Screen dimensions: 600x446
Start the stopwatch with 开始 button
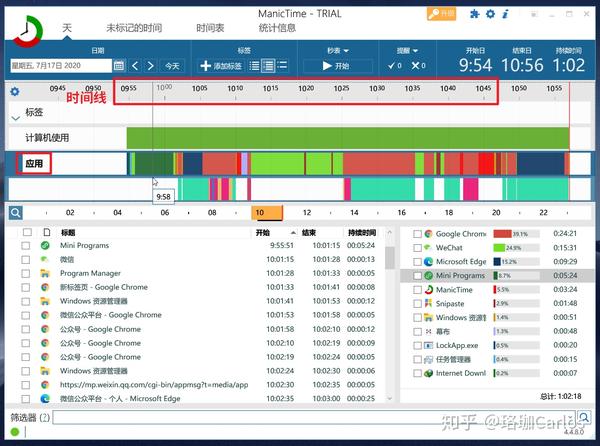click(x=338, y=66)
